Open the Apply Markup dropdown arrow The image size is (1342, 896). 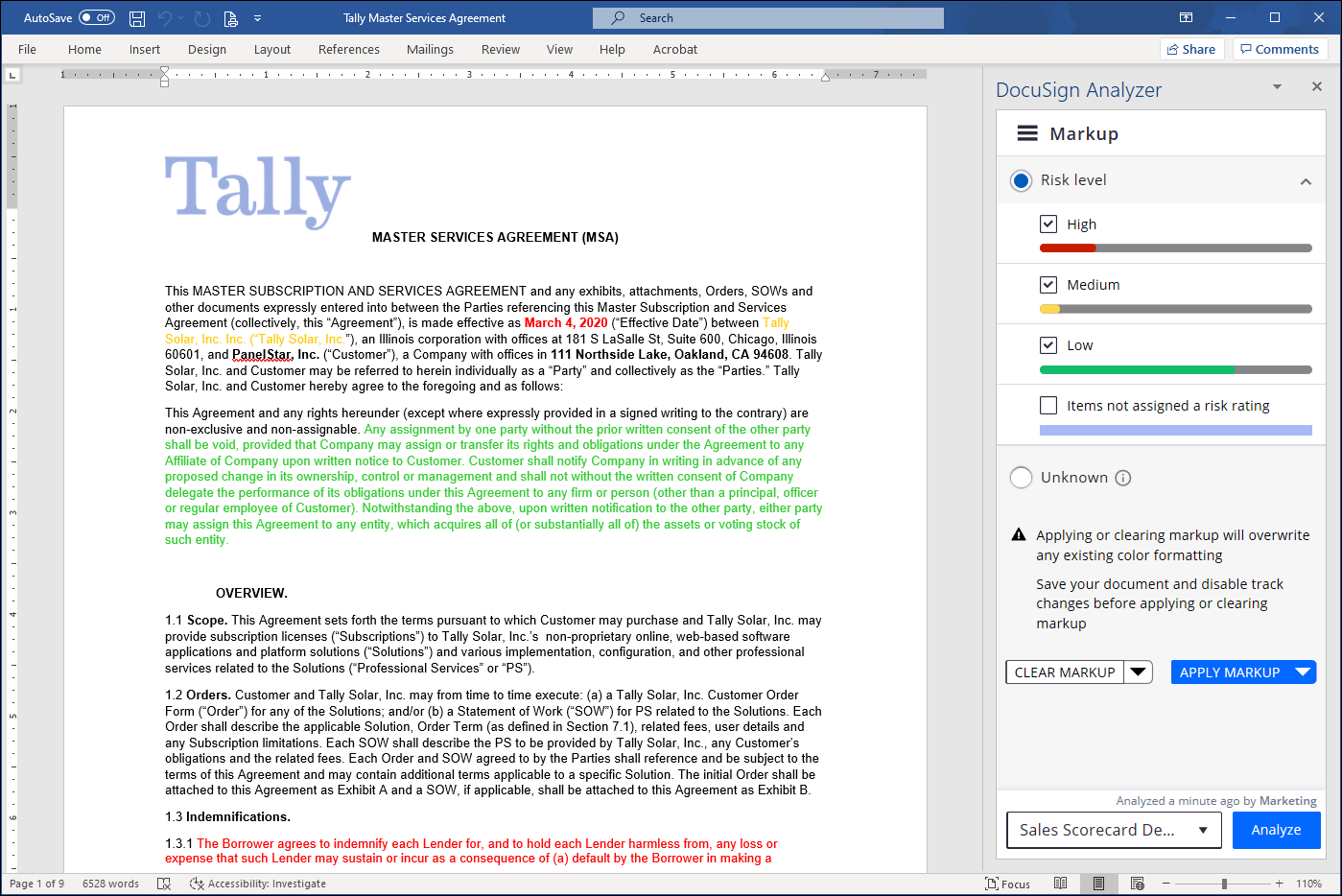1303,672
